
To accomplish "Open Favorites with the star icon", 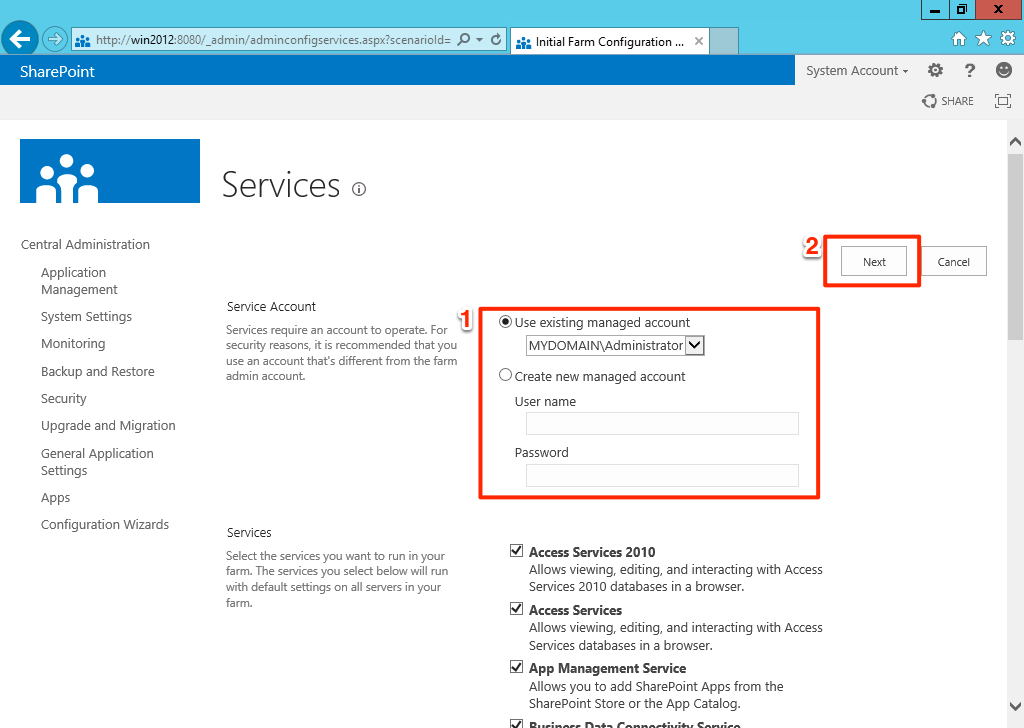I will [984, 39].
